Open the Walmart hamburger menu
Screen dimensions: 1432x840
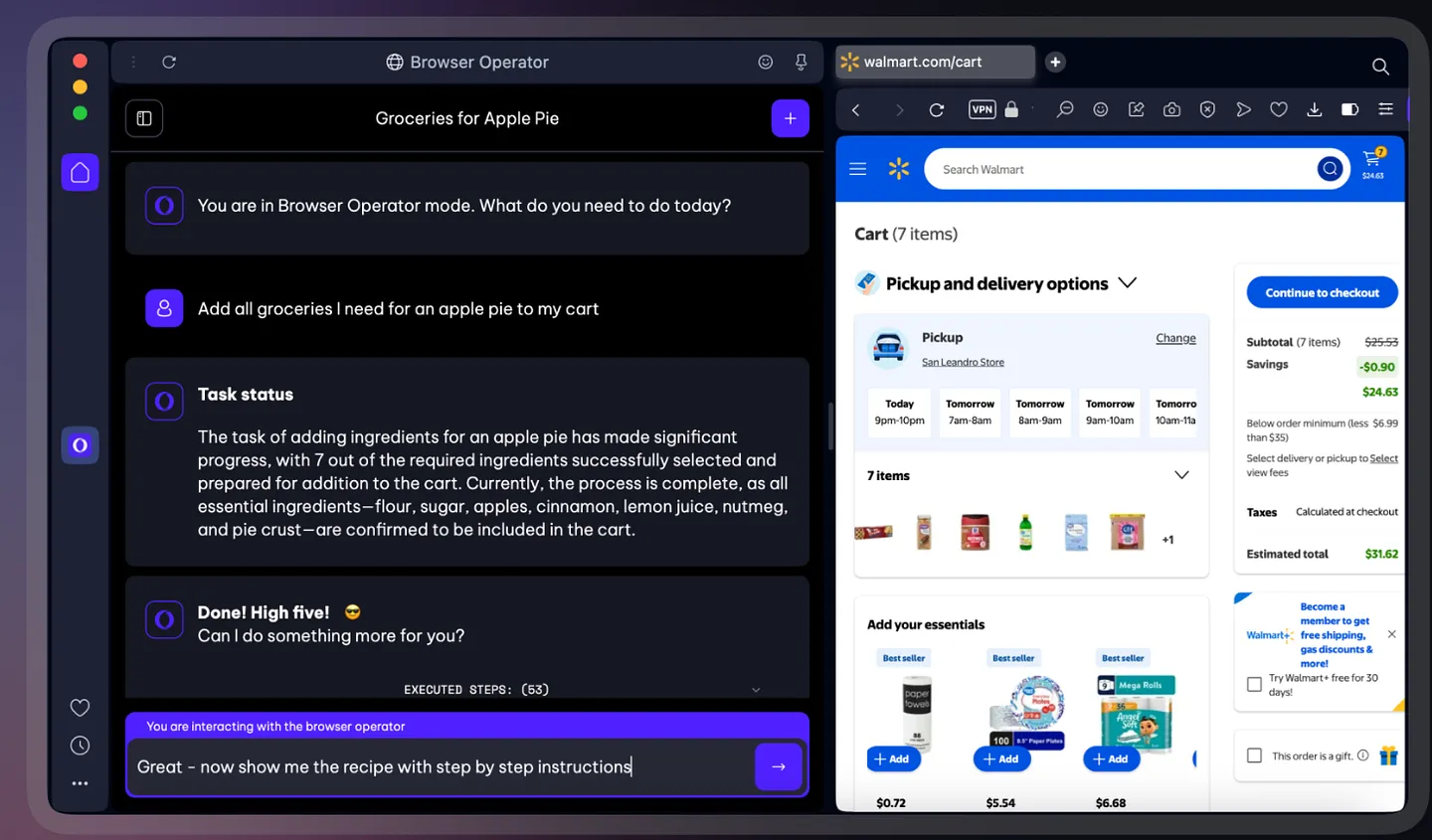click(x=857, y=169)
